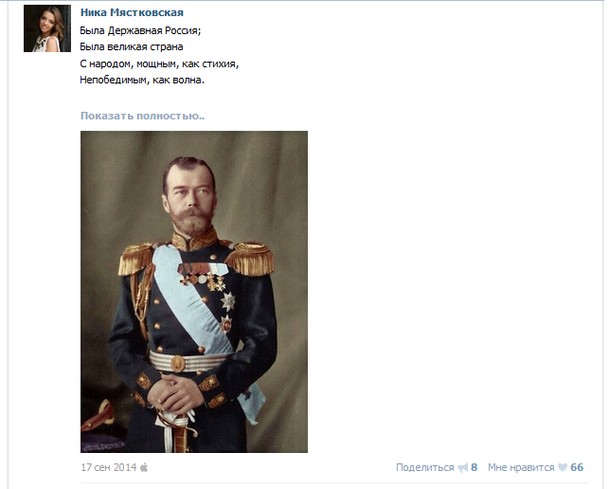Image resolution: width=610 pixels, height=489 pixels.
Task: Click the Apple device icon beside date
Action: [x=144, y=467]
